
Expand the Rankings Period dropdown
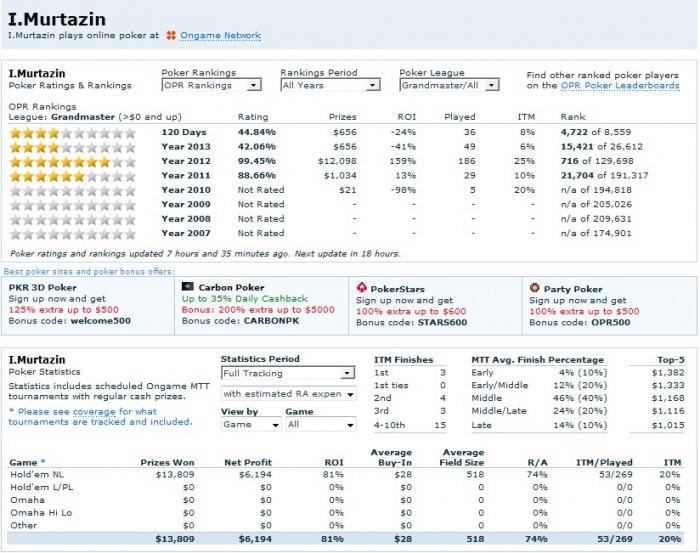tap(329, 86)
